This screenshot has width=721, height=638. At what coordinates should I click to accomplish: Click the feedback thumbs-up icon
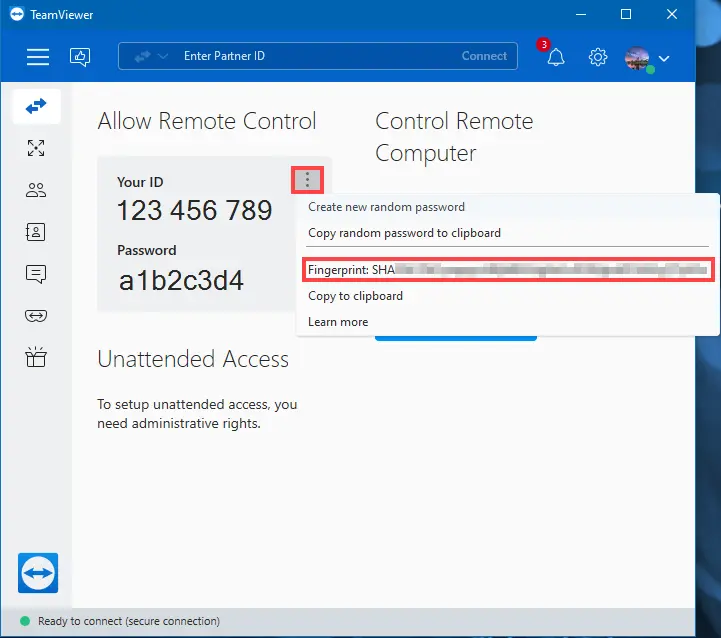[80, 57]
